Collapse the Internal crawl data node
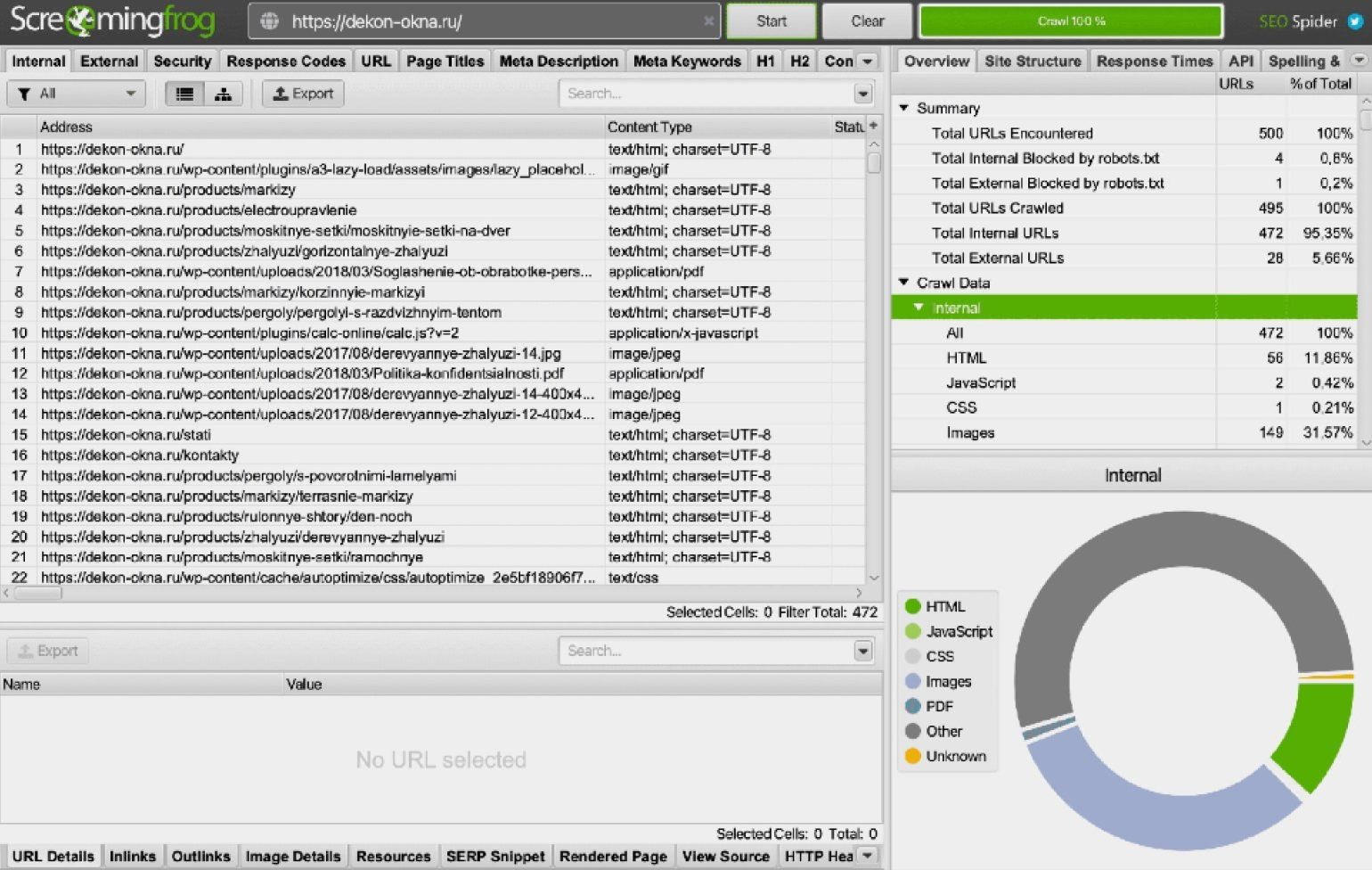The image size is (1372, 870). click(x=919, y=308)
